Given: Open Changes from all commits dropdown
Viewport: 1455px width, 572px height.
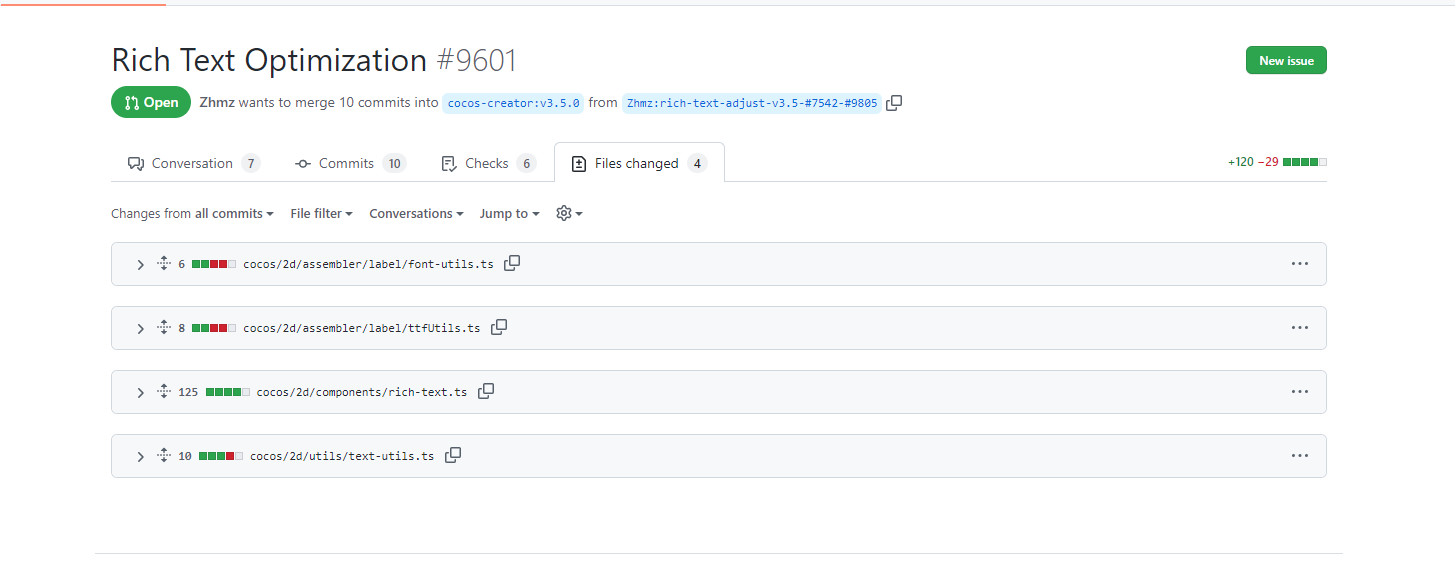Looking at the screenshot, I should [192, 214].
